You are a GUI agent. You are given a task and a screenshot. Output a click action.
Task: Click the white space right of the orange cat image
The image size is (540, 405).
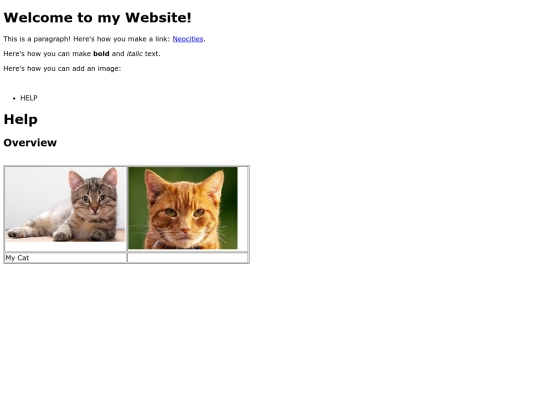(x=242, y=208)
